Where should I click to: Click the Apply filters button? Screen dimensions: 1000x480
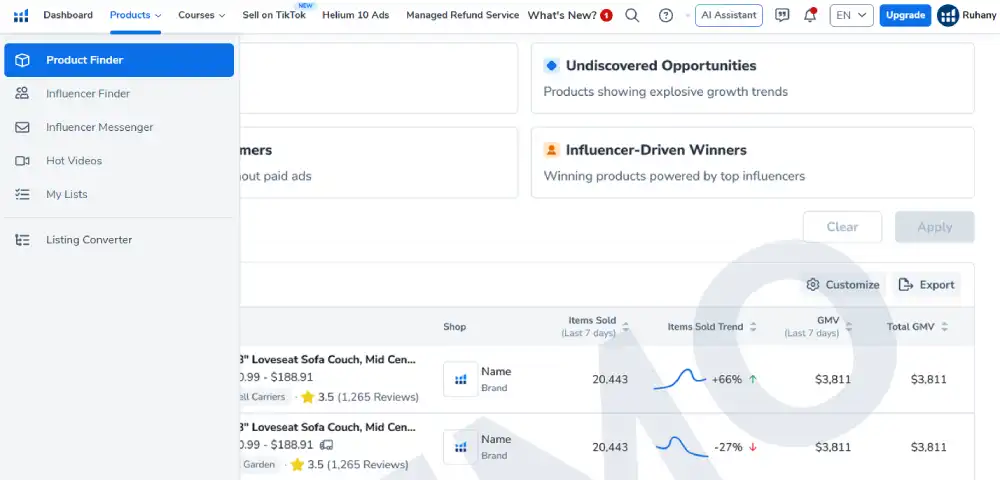click(935, 227)
